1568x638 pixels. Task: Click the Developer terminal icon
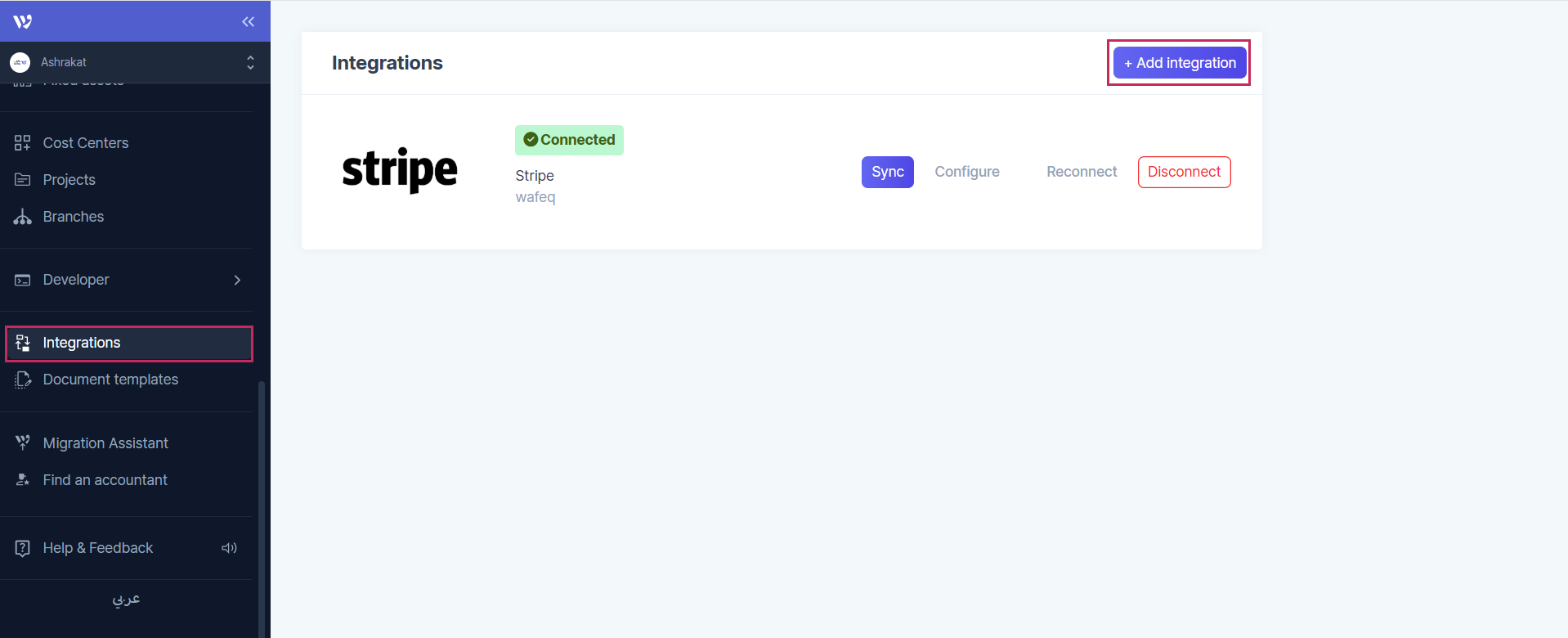point(23,280)
